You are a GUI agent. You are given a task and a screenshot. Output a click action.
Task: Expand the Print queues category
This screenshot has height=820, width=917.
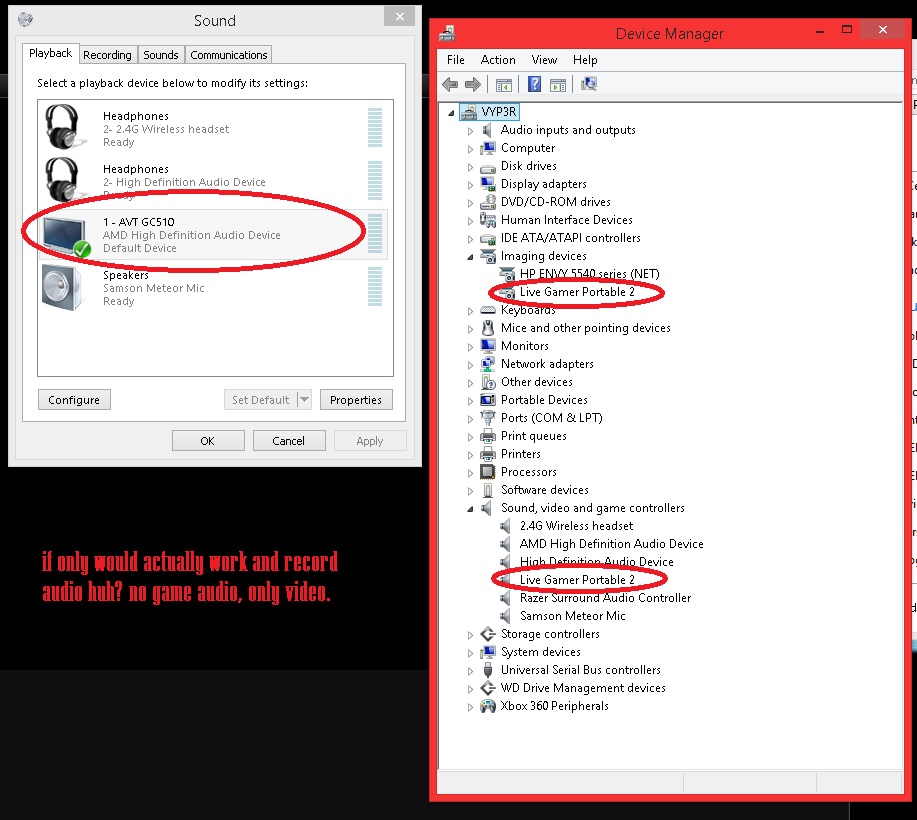(470, 437)
